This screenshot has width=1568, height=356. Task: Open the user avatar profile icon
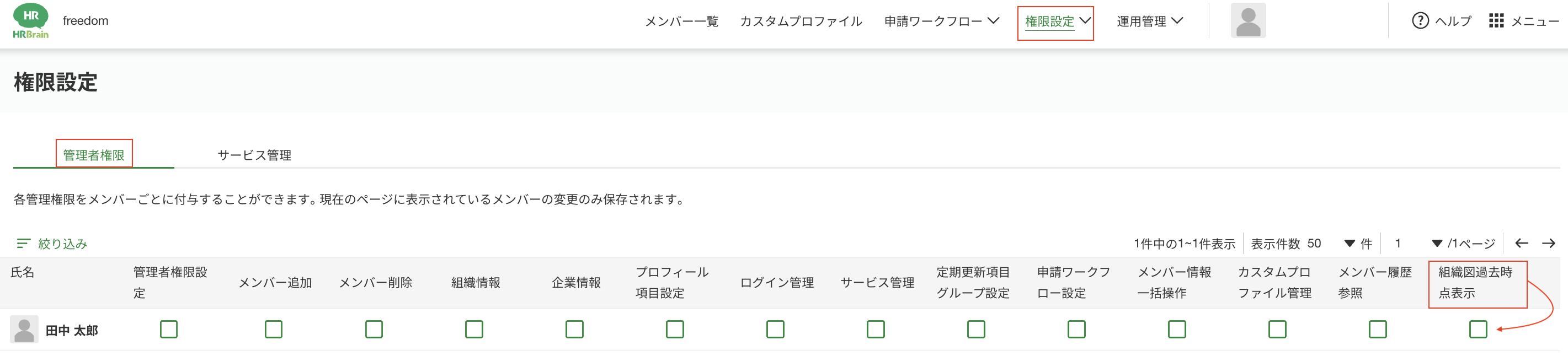[x=1248, y=20]
